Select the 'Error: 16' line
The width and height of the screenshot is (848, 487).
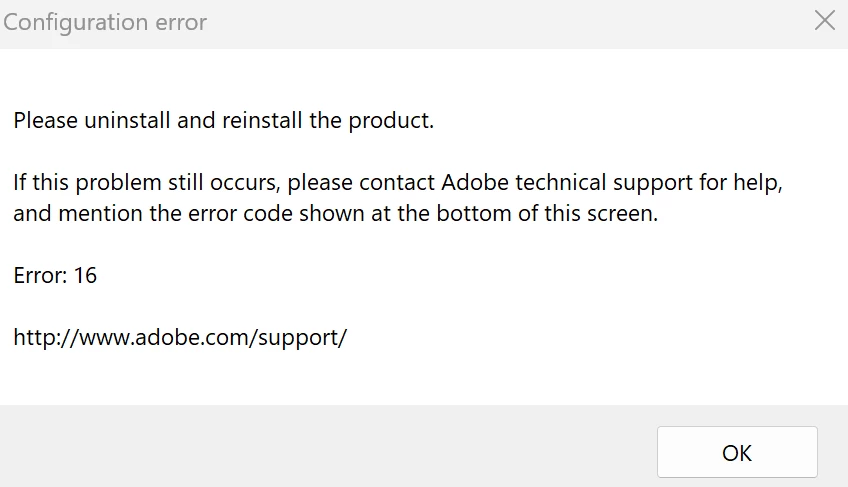(x=55, y=275)
